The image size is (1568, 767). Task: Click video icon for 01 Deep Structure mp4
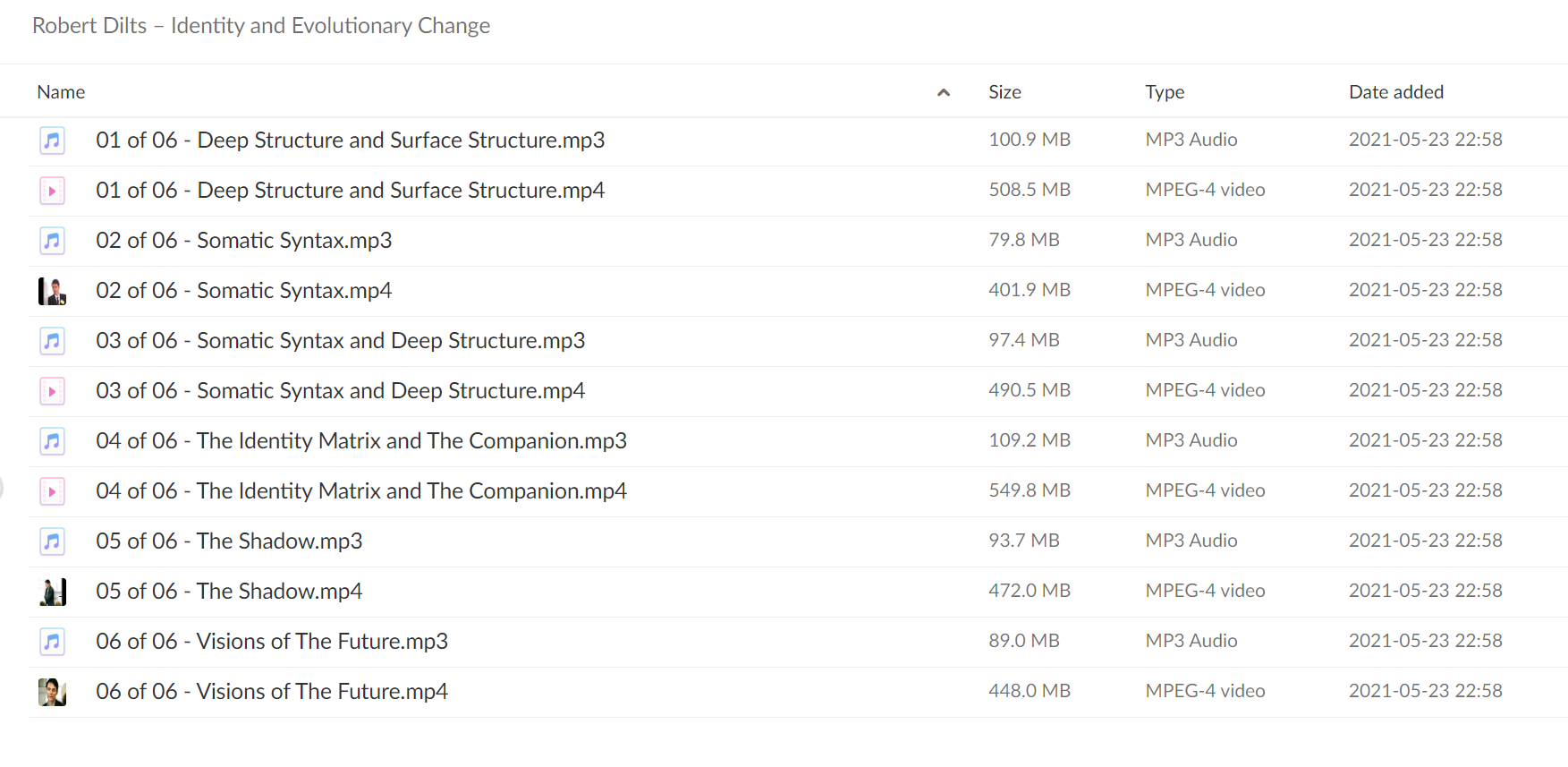click(x=52, y=191)
